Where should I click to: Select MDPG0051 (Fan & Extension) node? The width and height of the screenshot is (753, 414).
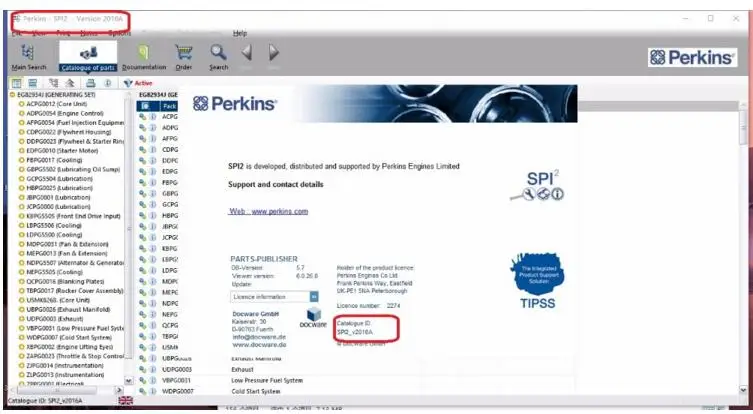click(x=67, y=244)
